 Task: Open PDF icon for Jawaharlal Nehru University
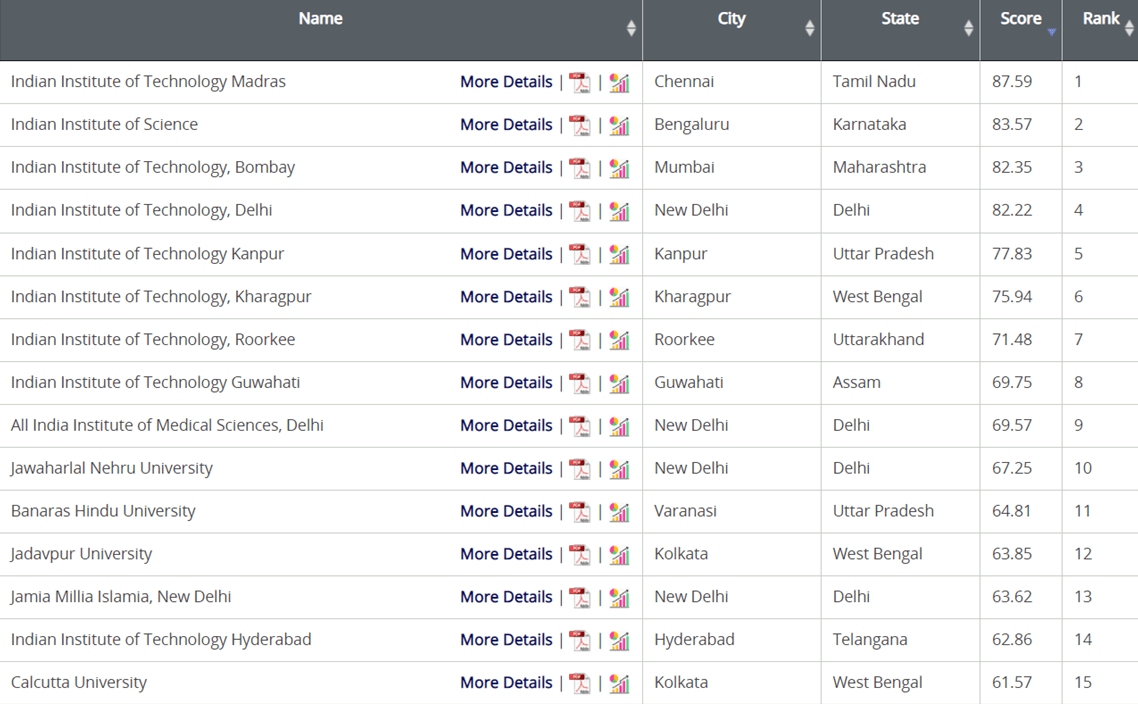[x=580, y=469]
